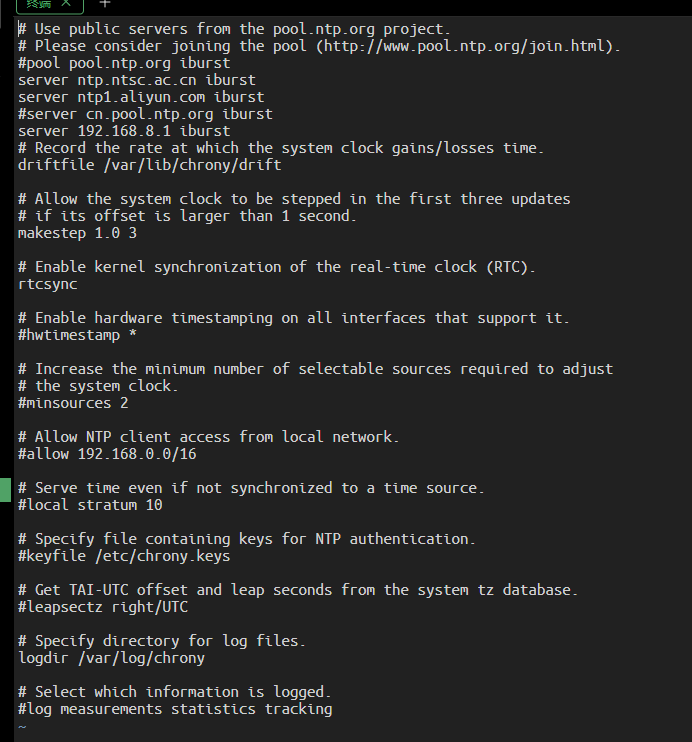Click the 'makestep 1.0 3' line
Image resolution: width=692 pixels, height=742 pixels.
(77, 233)
